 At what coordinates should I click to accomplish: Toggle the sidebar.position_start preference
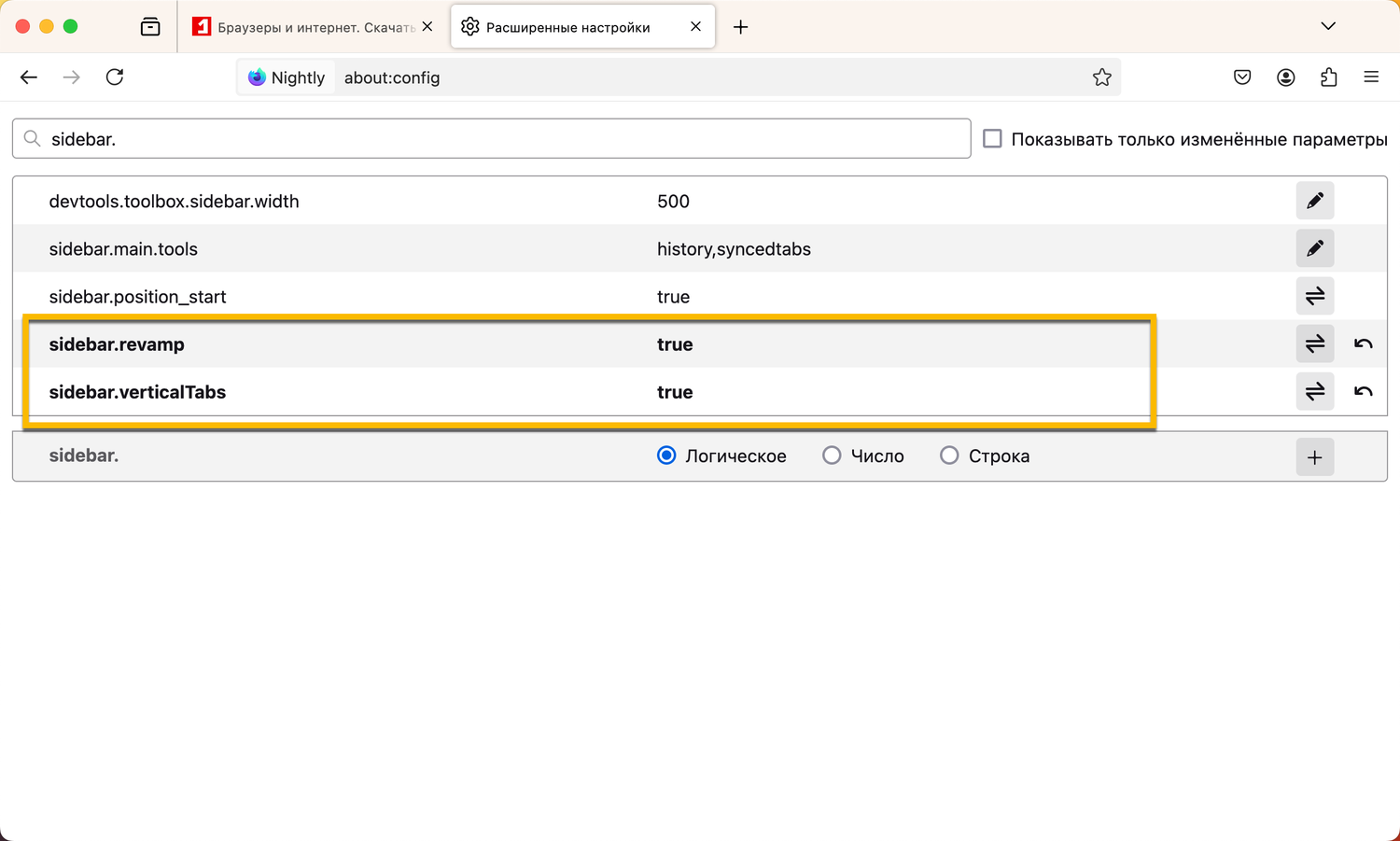point(1314,297)
